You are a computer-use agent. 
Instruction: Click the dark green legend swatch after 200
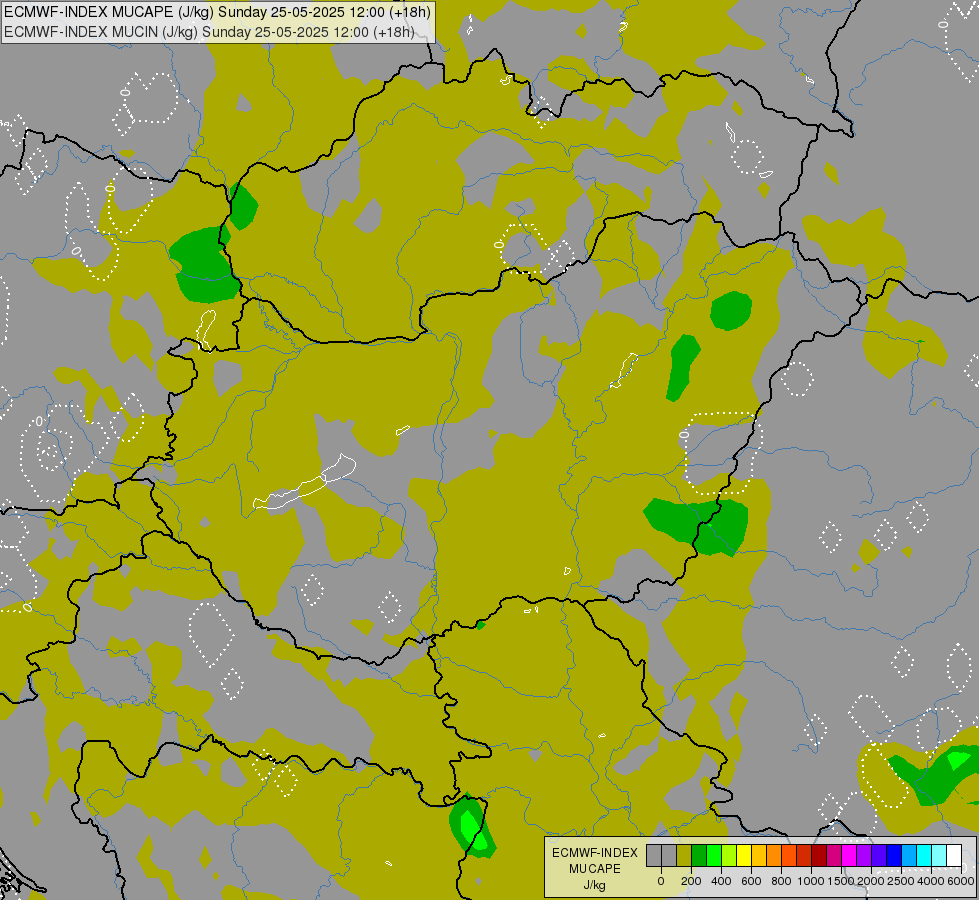[x=699, y=856]
